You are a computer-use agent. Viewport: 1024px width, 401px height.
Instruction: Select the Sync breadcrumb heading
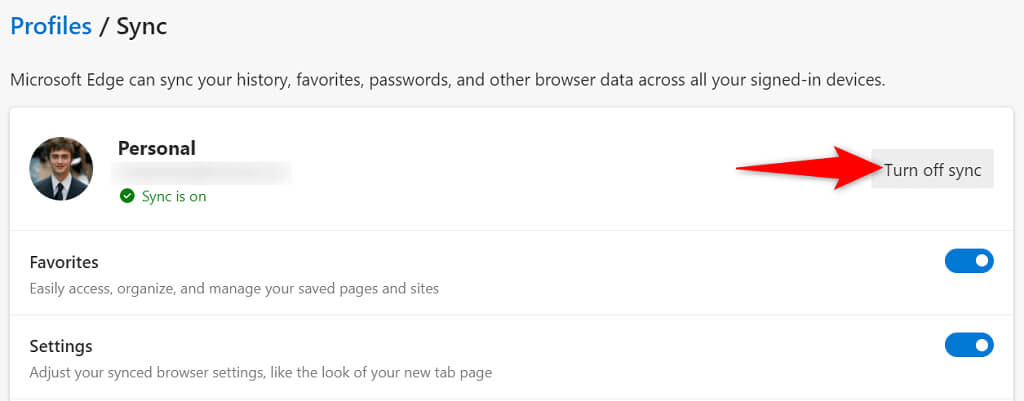click(x=141, y=26)
